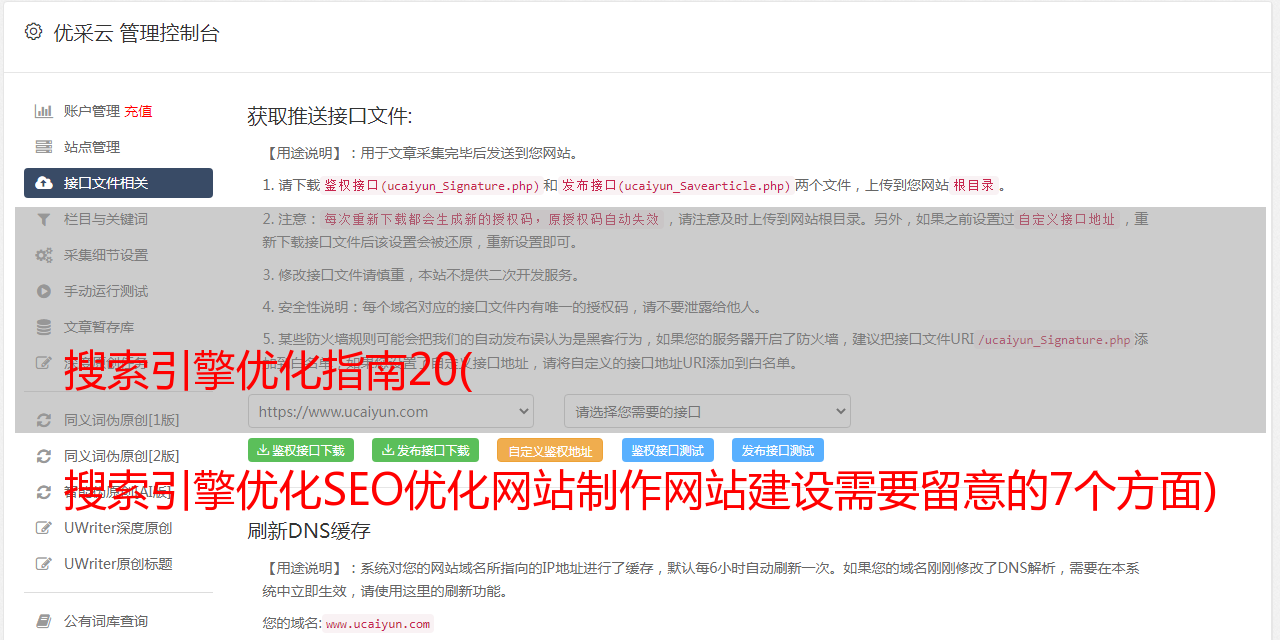The width and height of the screenshot is (1280, 640).
Task: Click the gear icon beside 优采云 title
Action: [34, 32]
